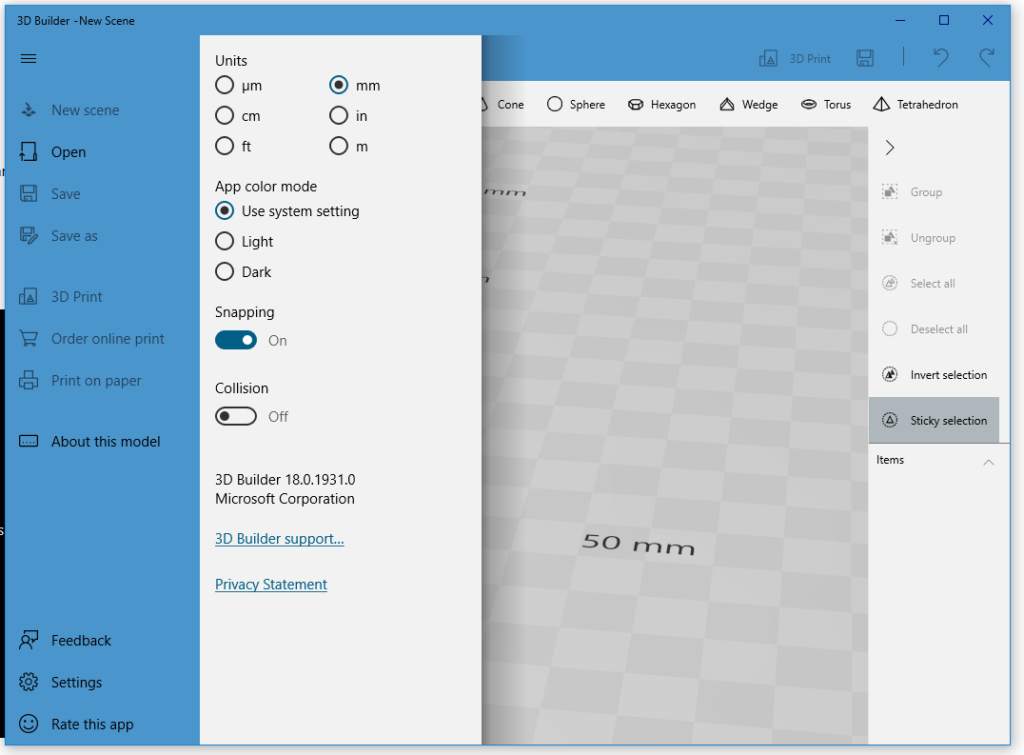
Task: Click Feedback in the side menu
Action: pos(81,640)
